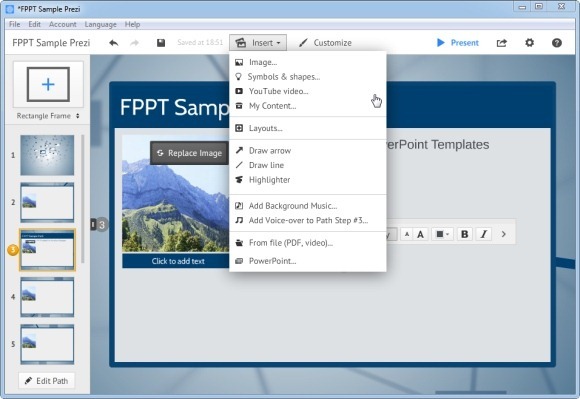580x399 pixels.
Task: Open the Help menu
Action: coord(132,24)
